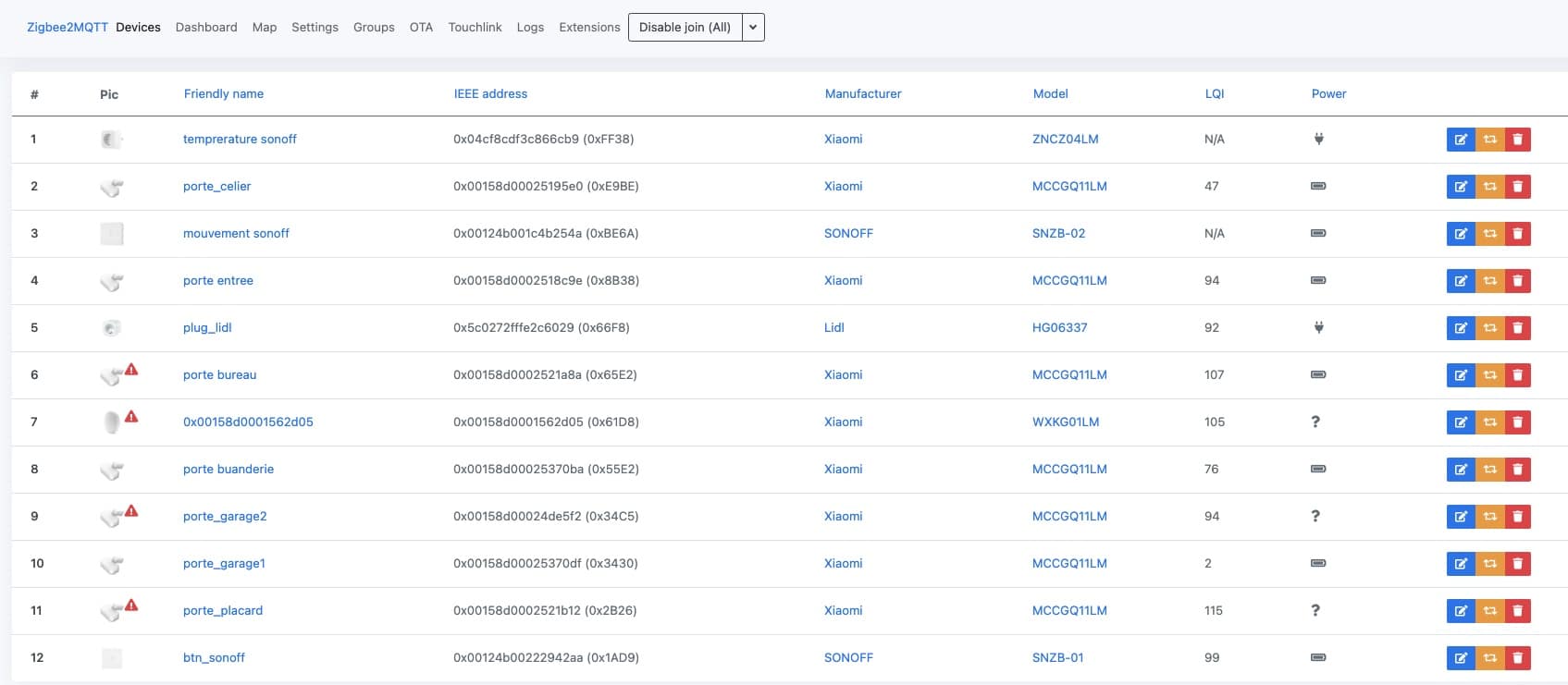Reconfigure the mouvement sonoff device
This screenshot has width=1568, height=685.
tap(1490, 234)
